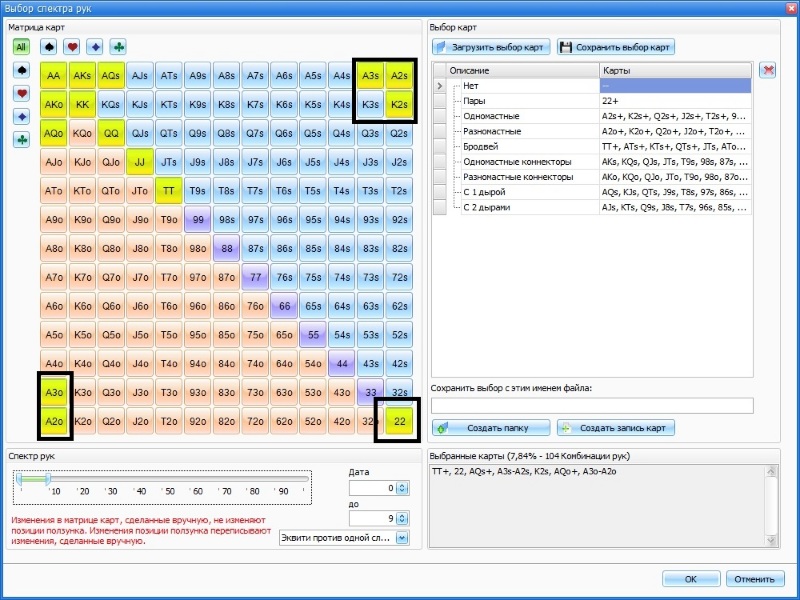Toggle the 99 pair cell
This screenshot has width=800, height=600.
point(197,220)
